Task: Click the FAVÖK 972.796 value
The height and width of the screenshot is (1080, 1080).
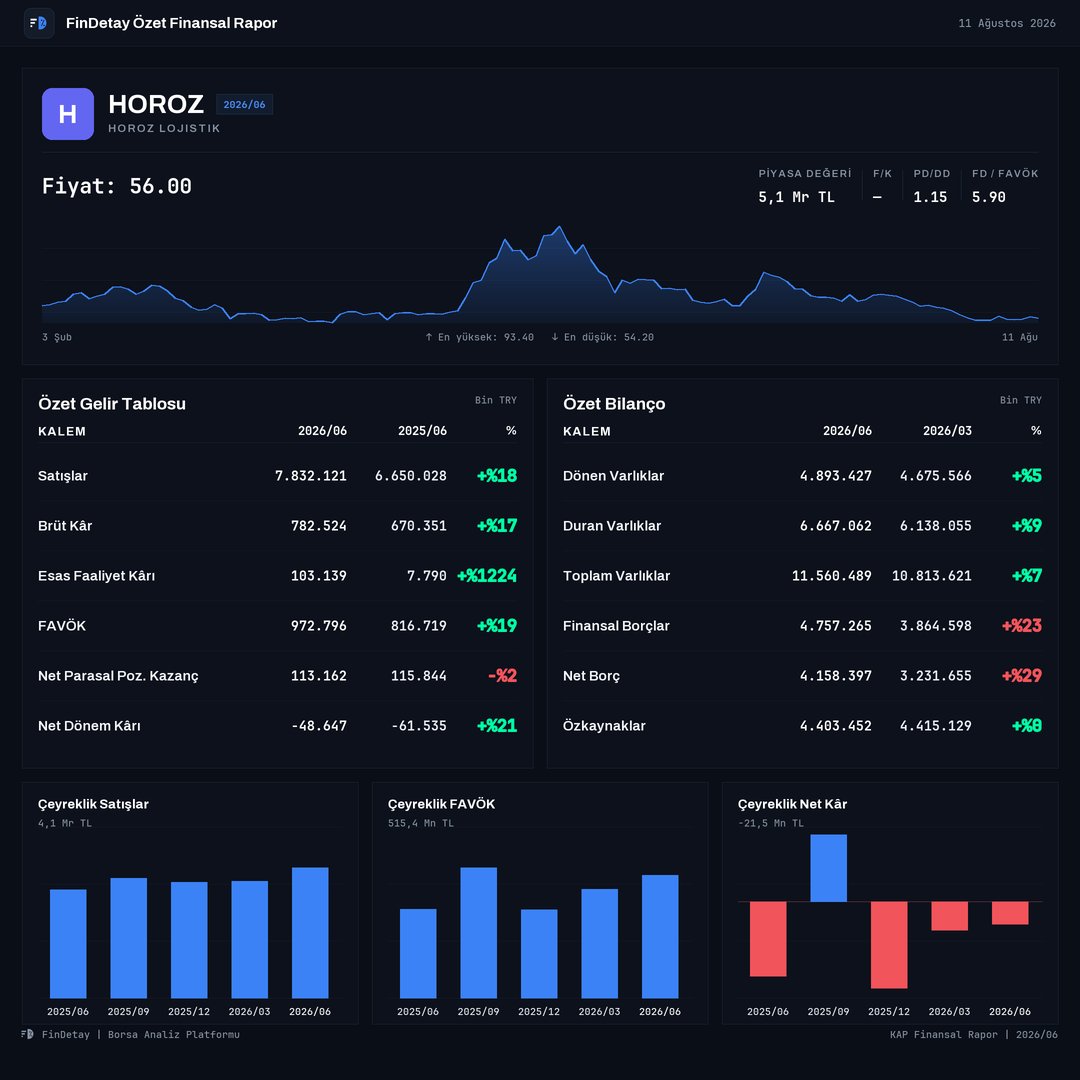Action: (318, 625)
